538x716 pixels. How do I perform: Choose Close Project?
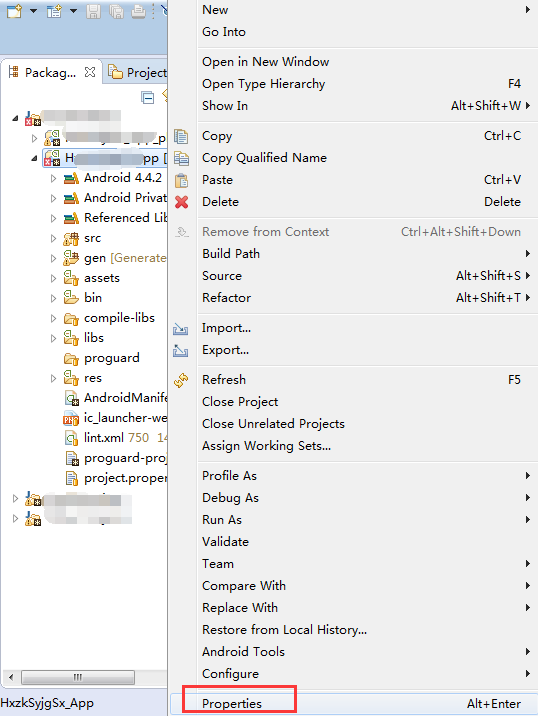(368, 402)
